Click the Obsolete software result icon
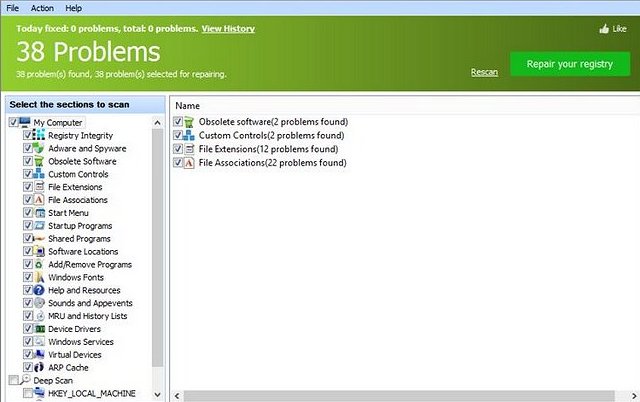 point(190,122)
